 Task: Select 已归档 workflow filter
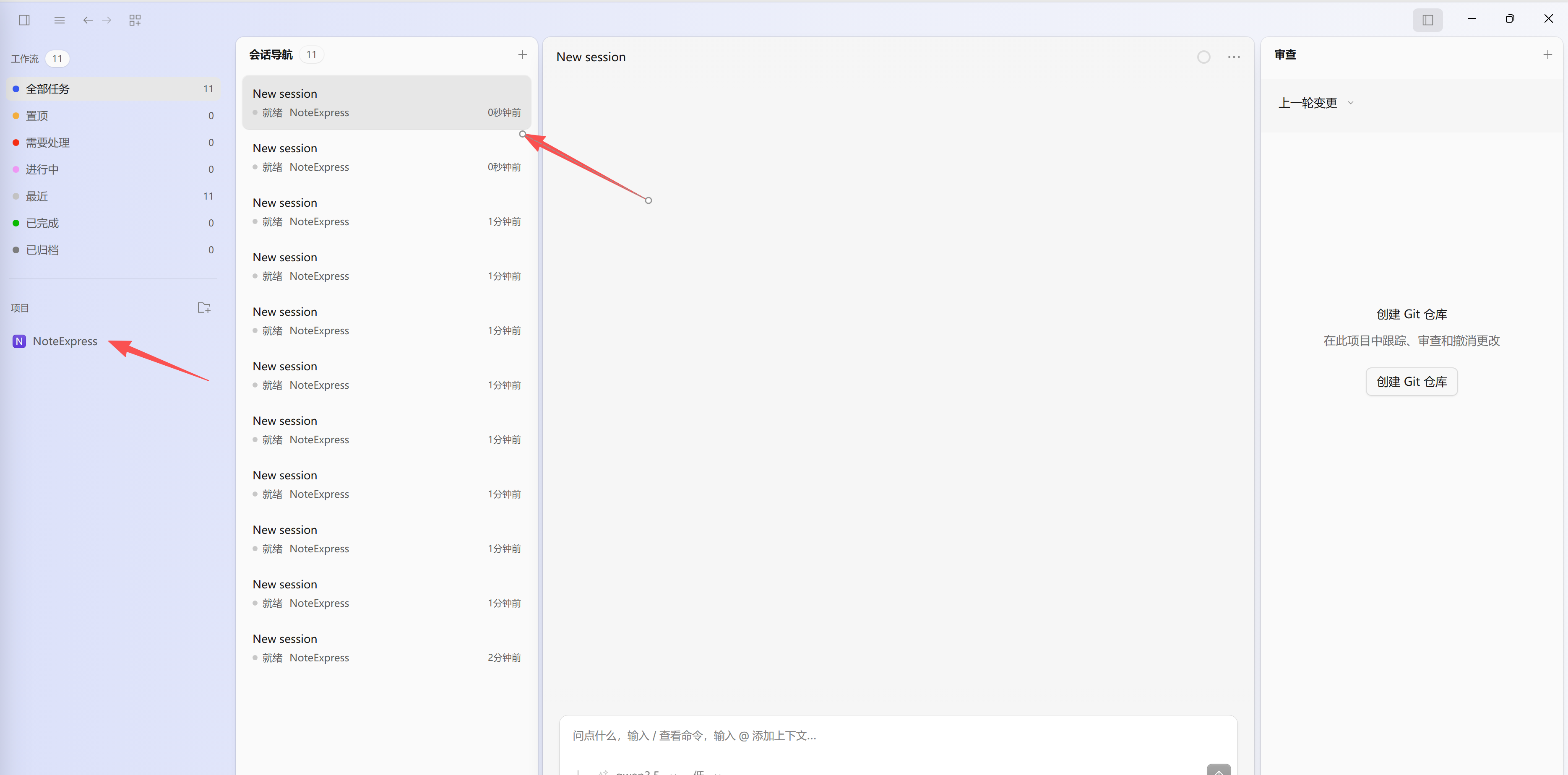tap(113, 250)
